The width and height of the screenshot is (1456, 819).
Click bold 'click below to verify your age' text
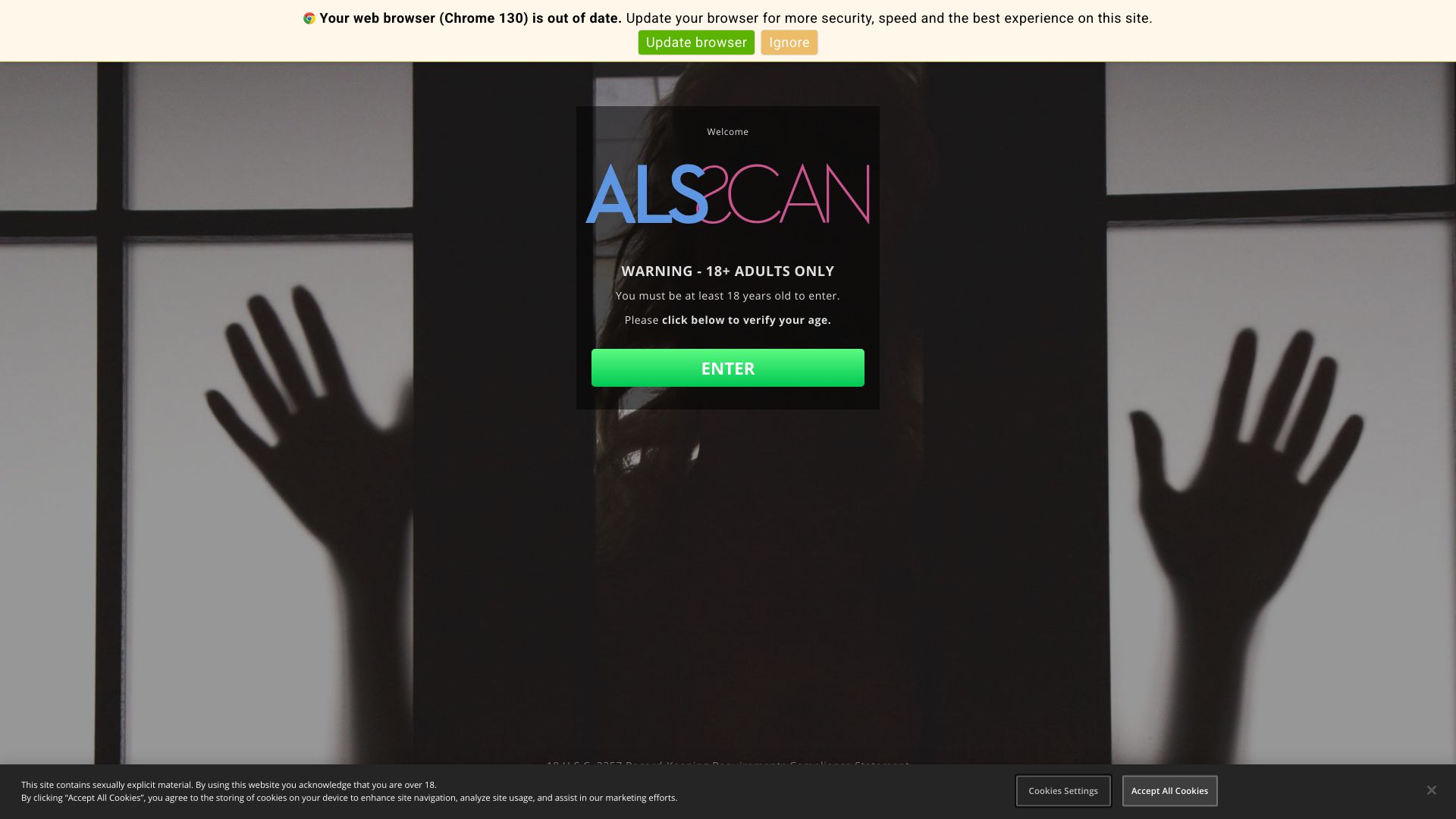click(x=746, y=320)
